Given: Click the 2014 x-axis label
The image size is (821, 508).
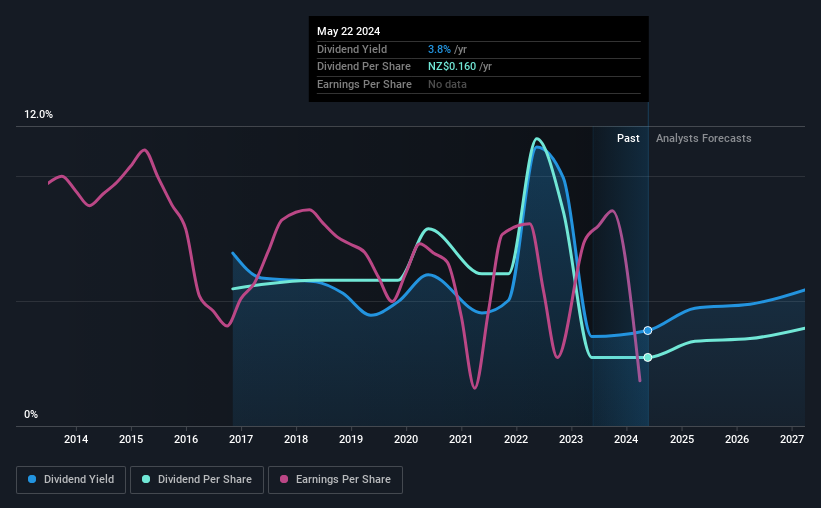Looking at the screenshot, I should [x=76, y=439].
